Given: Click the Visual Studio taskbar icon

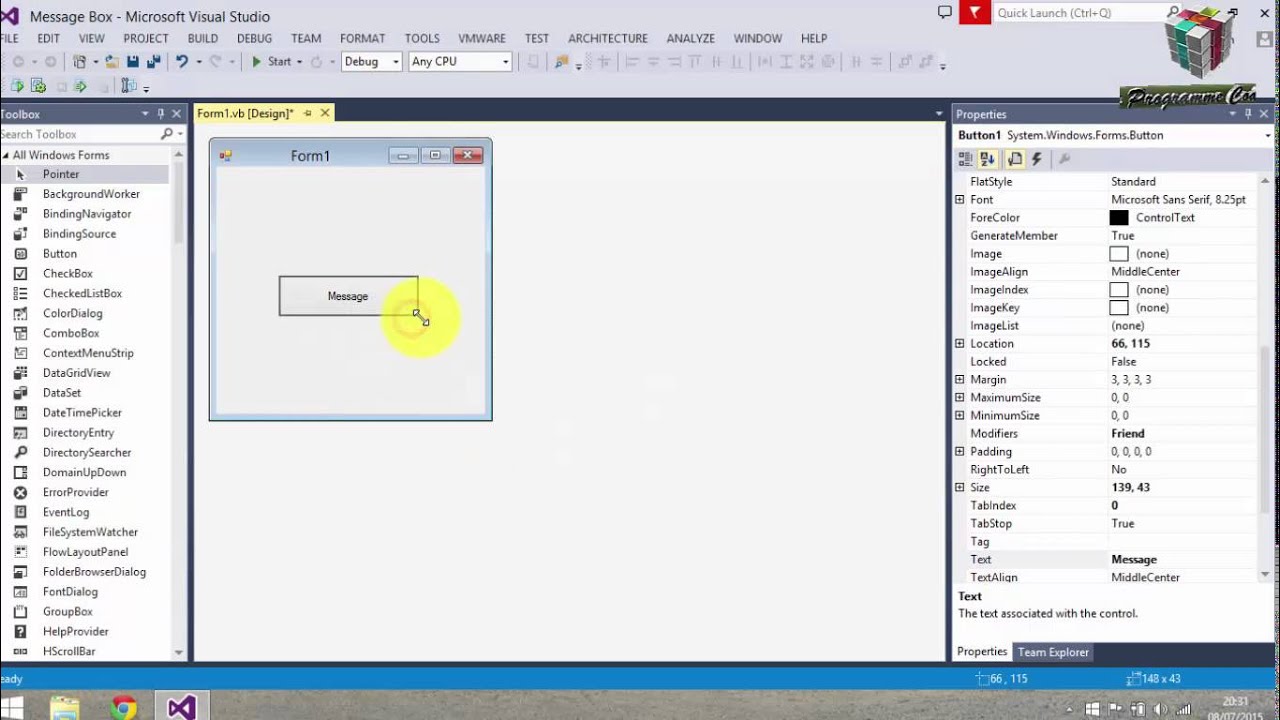Looking at the screenshot, I should click(x=181, y=708).
